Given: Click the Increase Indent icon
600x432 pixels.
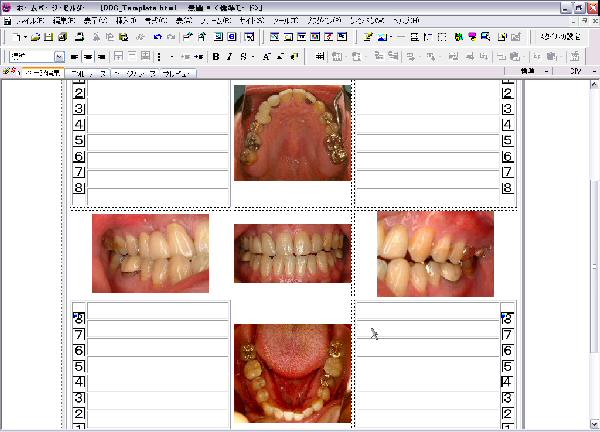Looking at the screenshot, I should (x=198, y=57).
